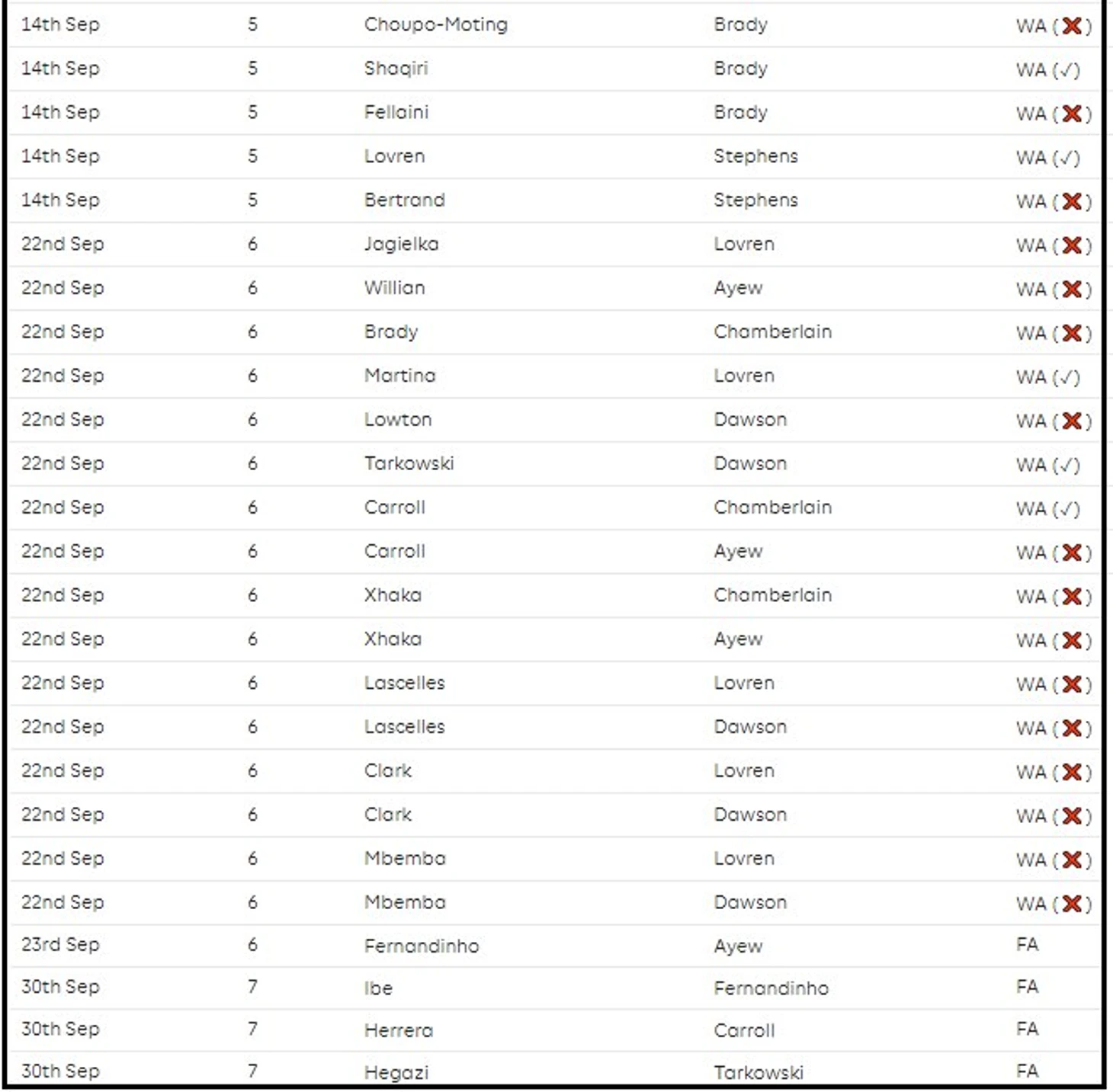The height and width of the screenshot is (1092, 1113).
Task: Click the red X in Willian Ayew row
Action: click(1072, 289)
